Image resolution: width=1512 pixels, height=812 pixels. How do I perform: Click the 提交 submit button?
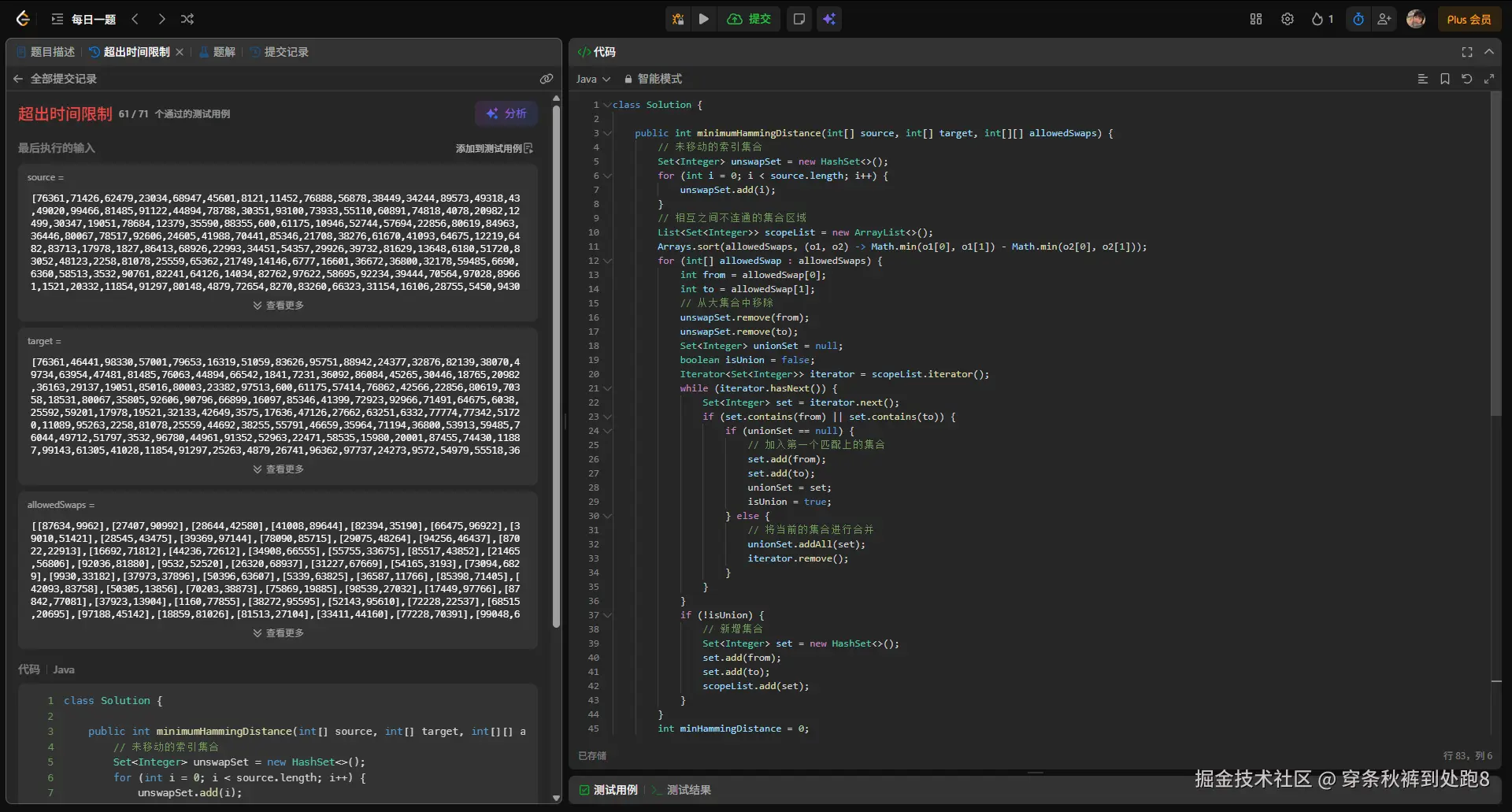tap(749, 19)
